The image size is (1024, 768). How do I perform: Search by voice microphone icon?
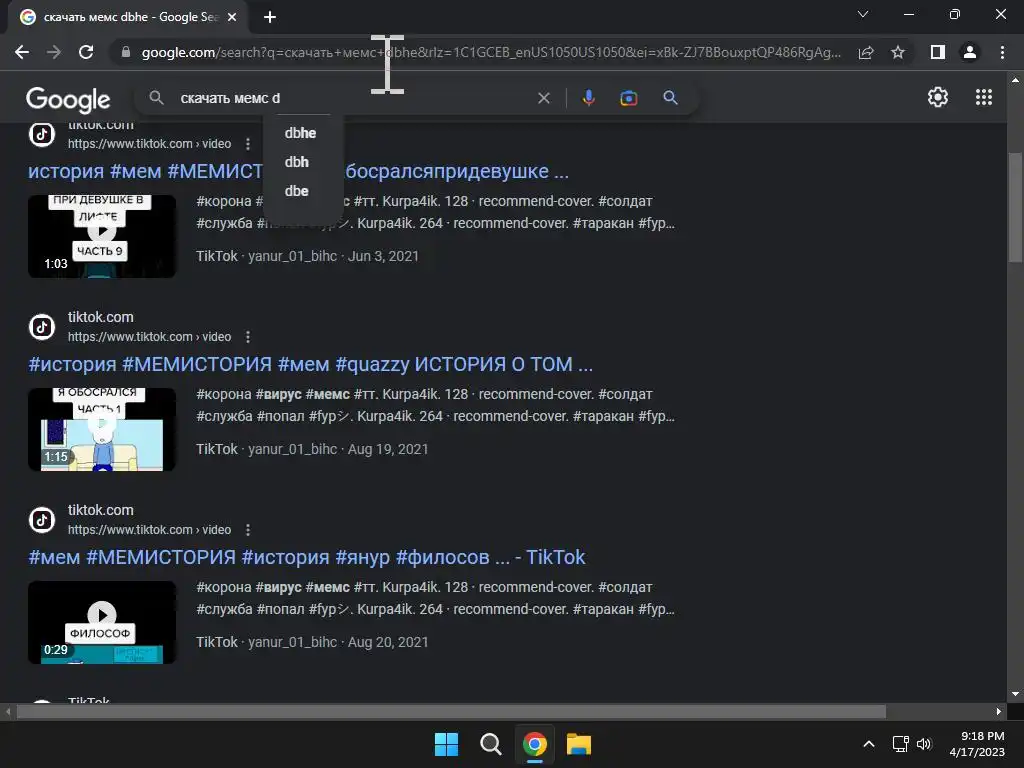[x=588, y=98]
